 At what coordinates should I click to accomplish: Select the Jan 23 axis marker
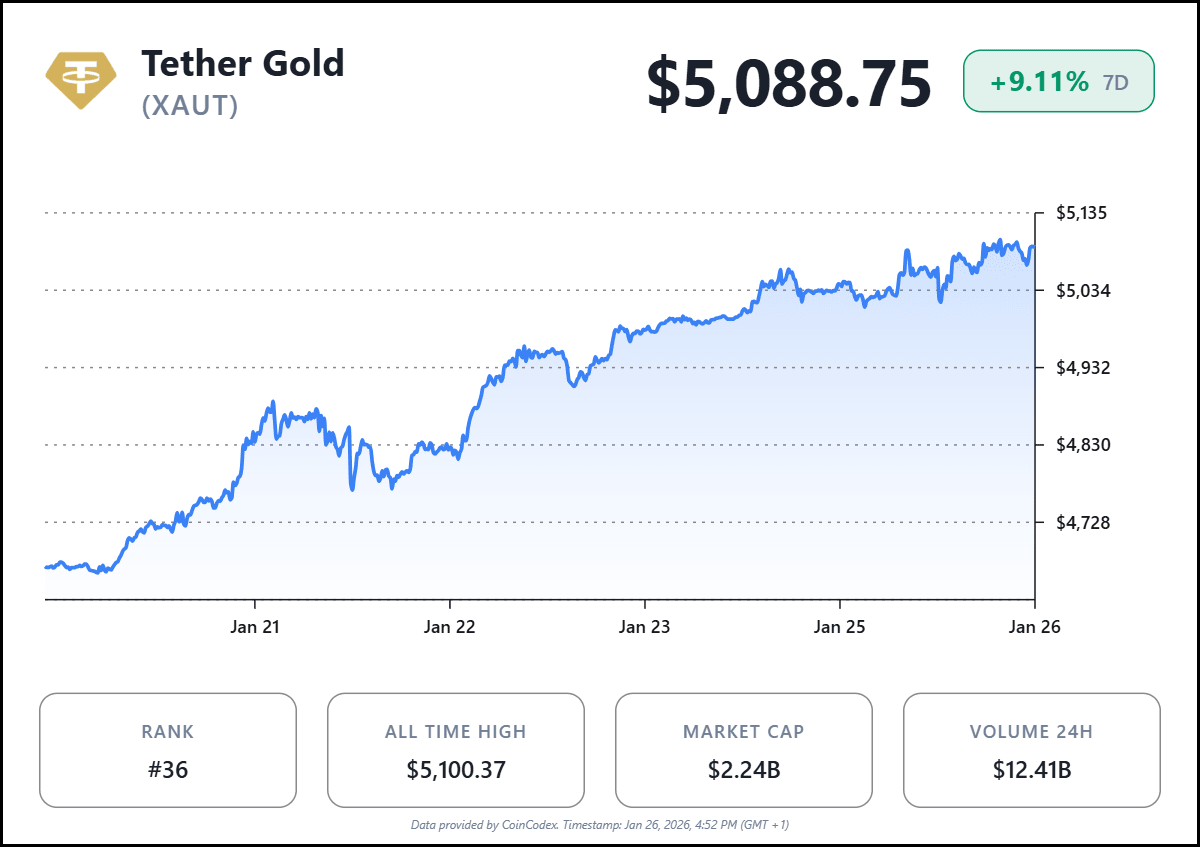[645, 627]
